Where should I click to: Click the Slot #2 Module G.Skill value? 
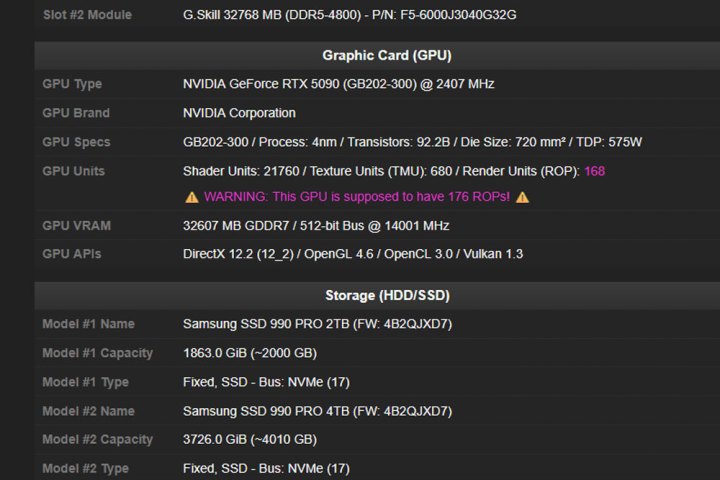[350, 15]
